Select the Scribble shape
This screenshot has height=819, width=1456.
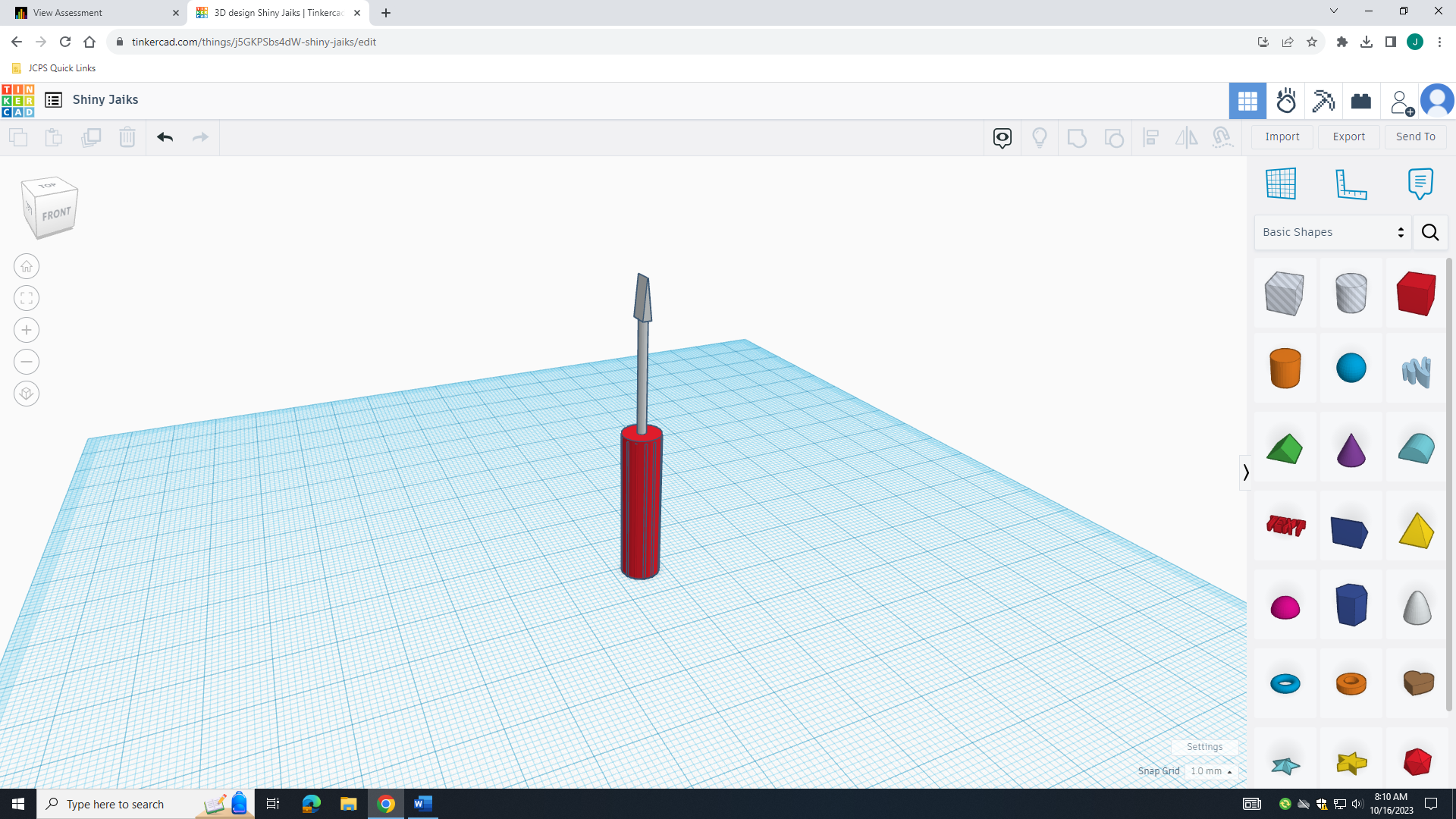[1417, 370]
